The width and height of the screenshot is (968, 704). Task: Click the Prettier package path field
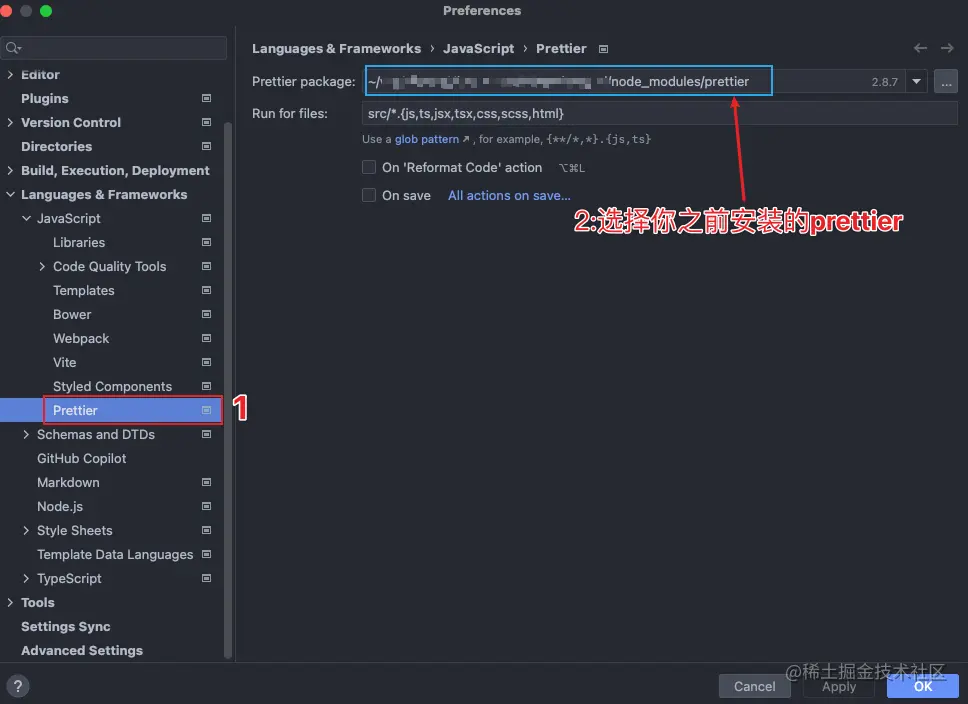coord(633,82)
